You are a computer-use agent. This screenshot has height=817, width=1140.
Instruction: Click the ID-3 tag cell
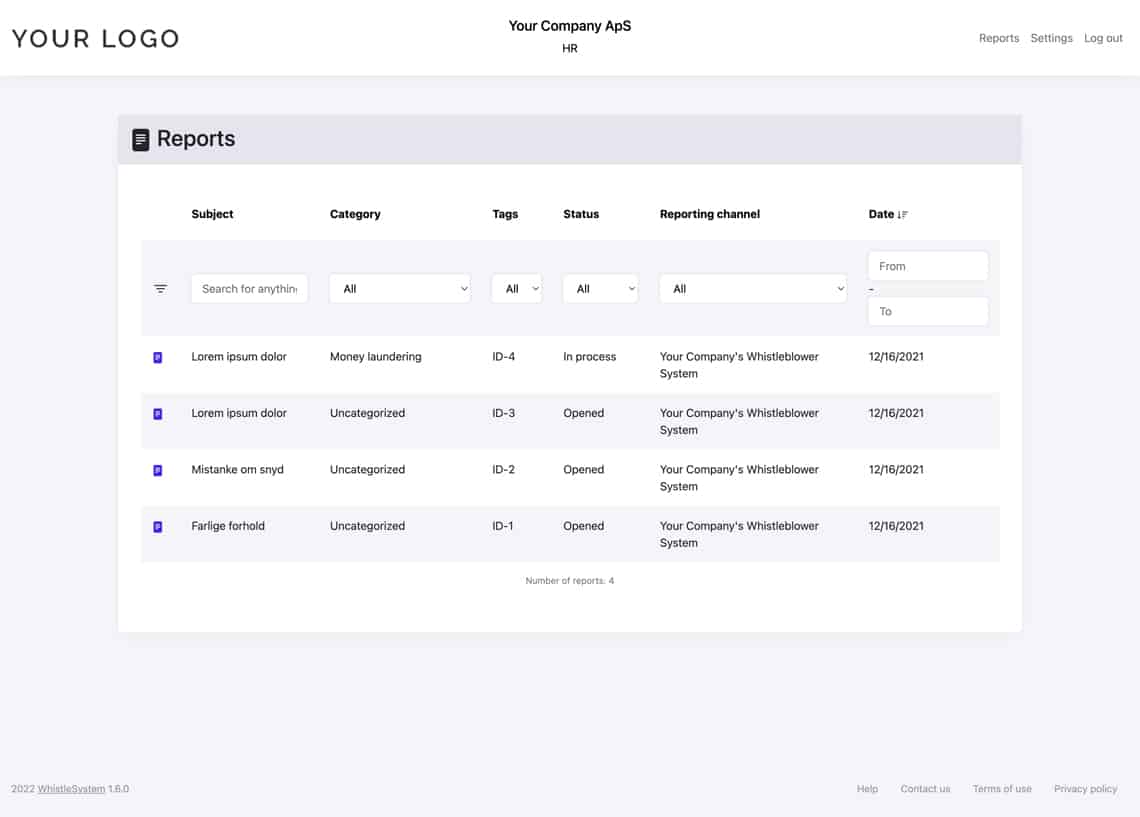pyautogui.click(x=503, y=413)
